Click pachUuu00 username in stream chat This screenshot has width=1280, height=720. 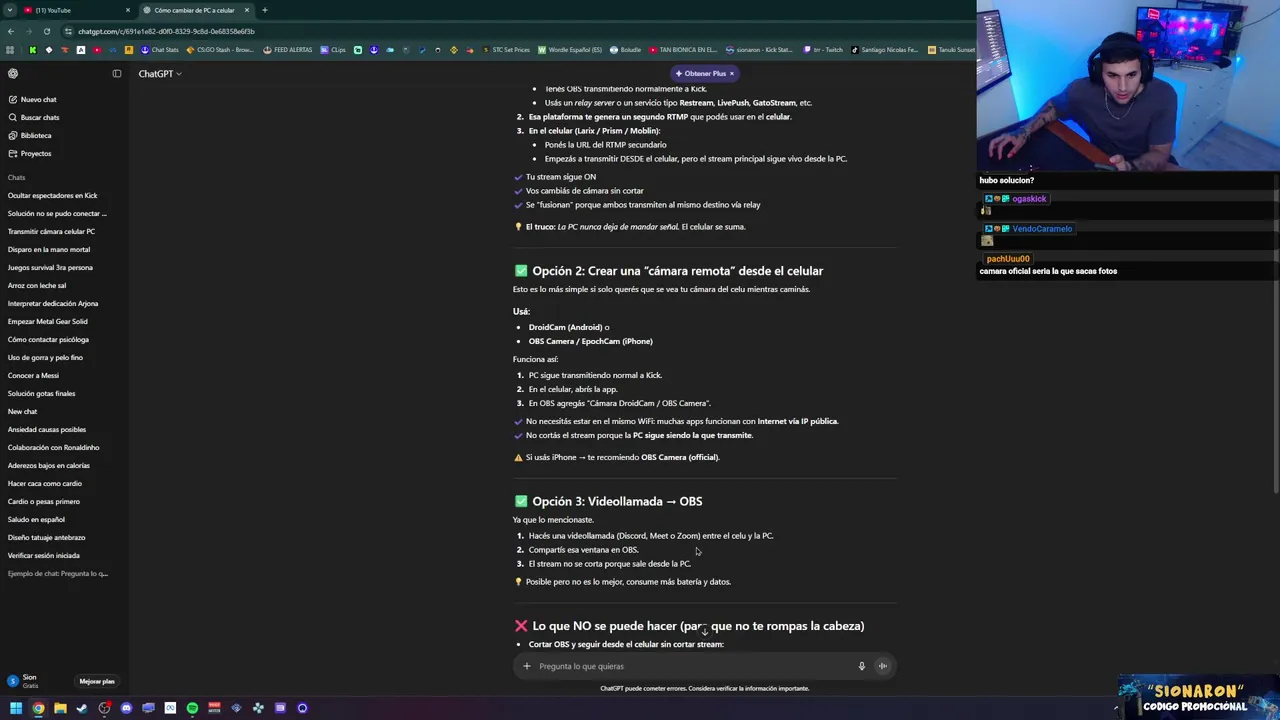pyautogui.click(x=1007, y=259)
